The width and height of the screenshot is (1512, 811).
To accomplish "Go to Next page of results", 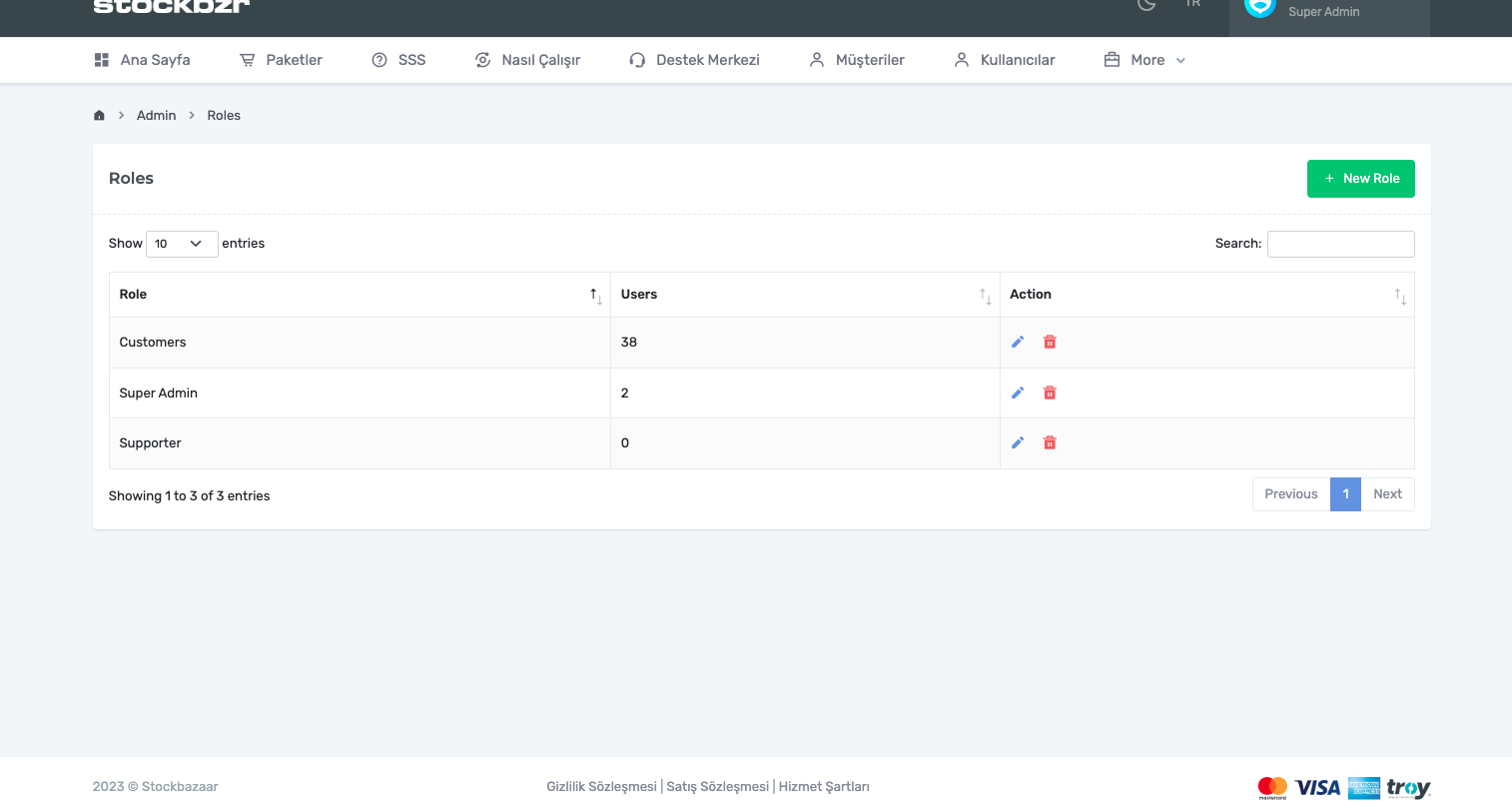I will [1387, 494].
